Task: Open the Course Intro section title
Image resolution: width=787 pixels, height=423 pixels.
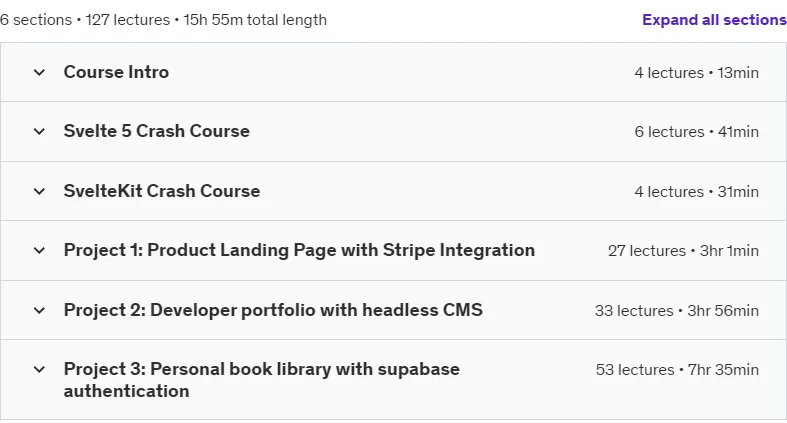Action: click(x=116, y=72)
